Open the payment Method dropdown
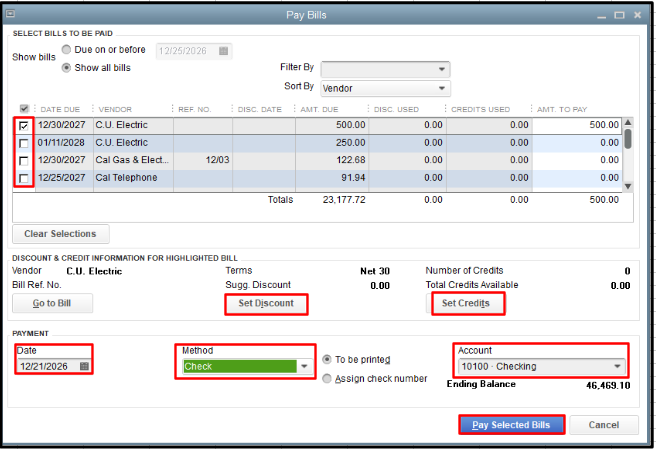656x449 pixels. coord(247,366)
